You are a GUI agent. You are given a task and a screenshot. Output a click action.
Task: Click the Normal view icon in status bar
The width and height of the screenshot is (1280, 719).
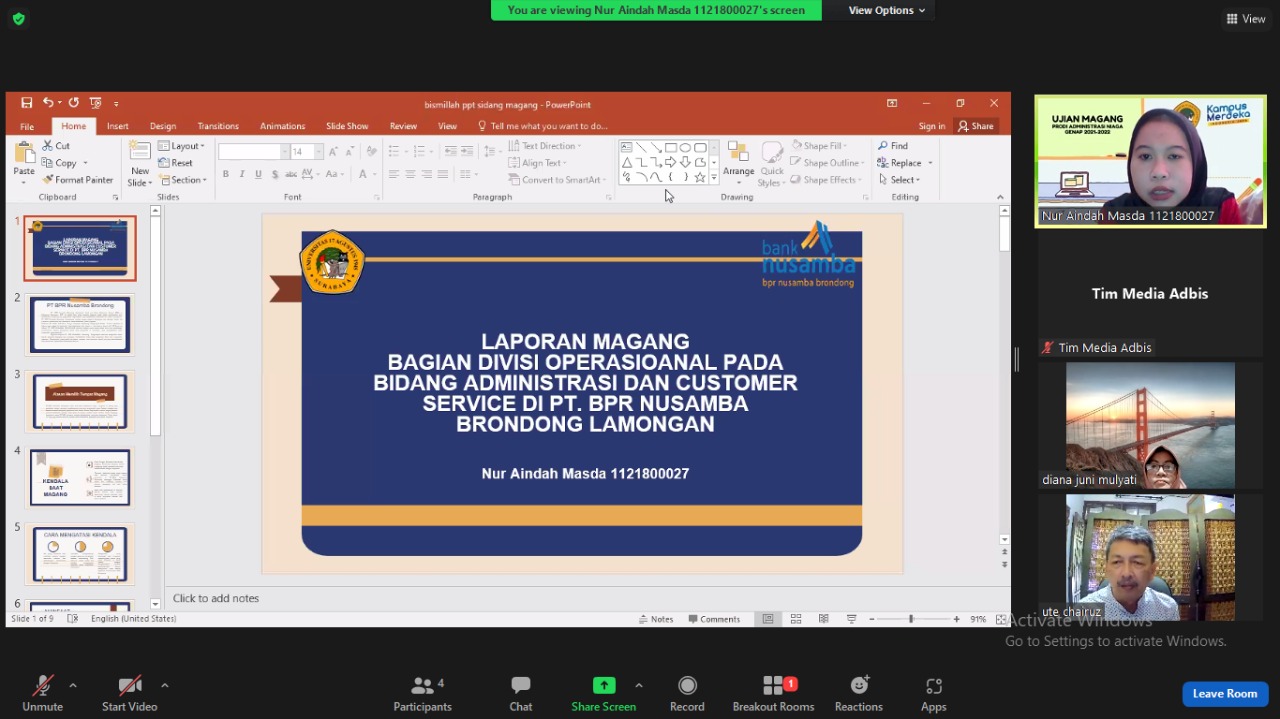coord(768,619)
